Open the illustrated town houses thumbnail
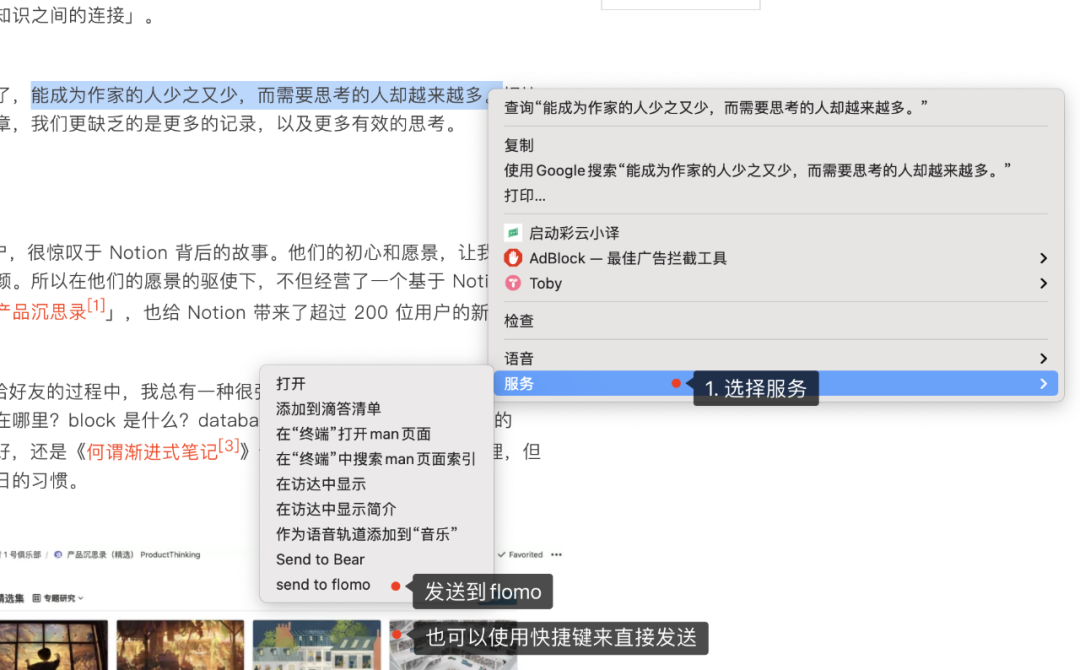The width and height of the screenshot is (1080, 670). (x=316, y=645)
